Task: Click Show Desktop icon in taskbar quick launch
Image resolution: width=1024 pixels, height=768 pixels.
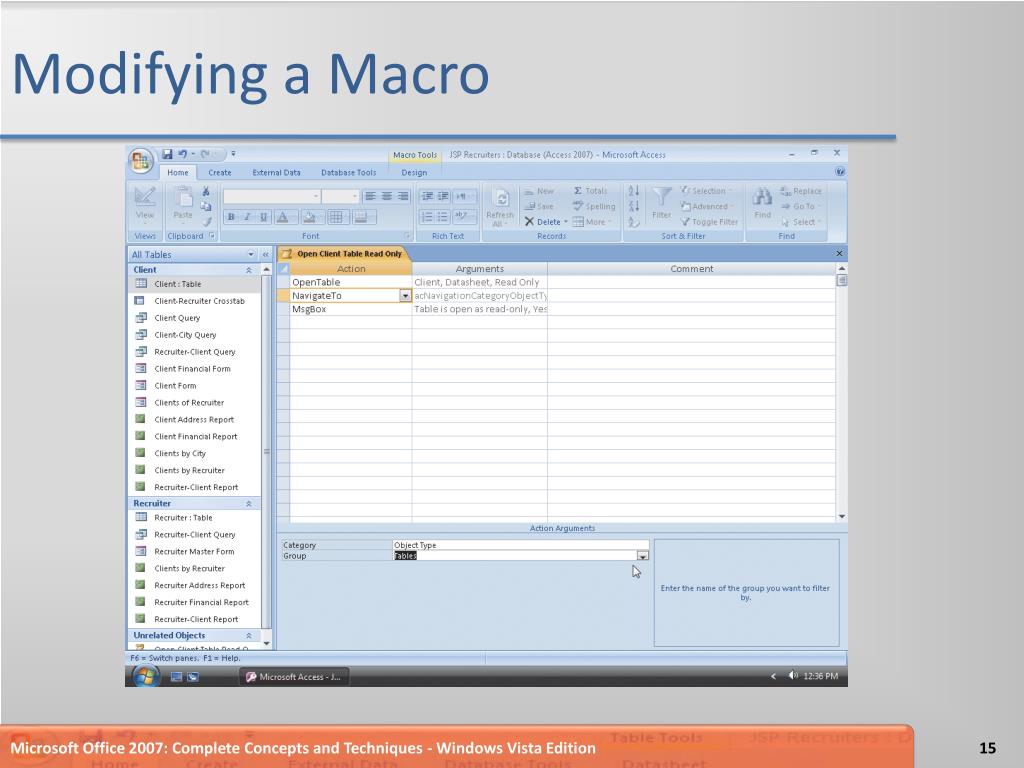Action: [x=176, y=677]
